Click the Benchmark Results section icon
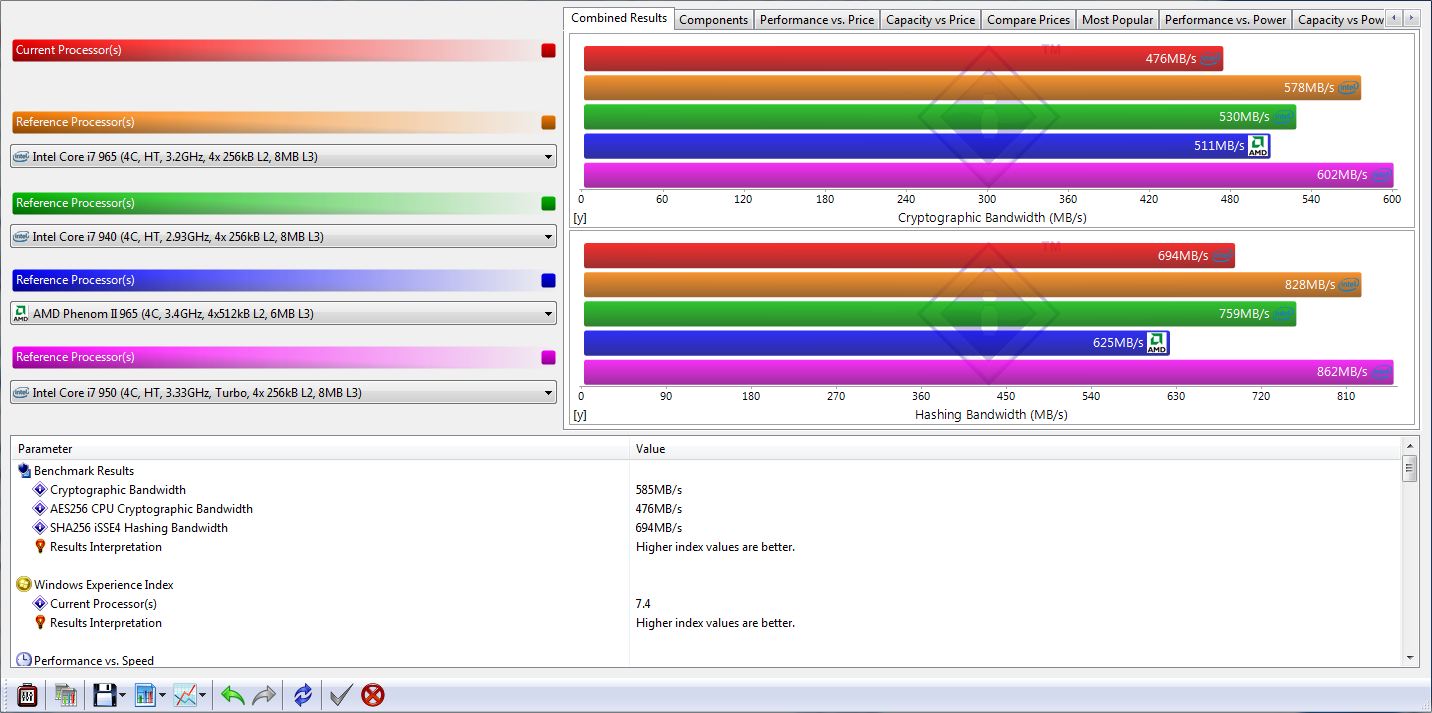 point(24,471)
